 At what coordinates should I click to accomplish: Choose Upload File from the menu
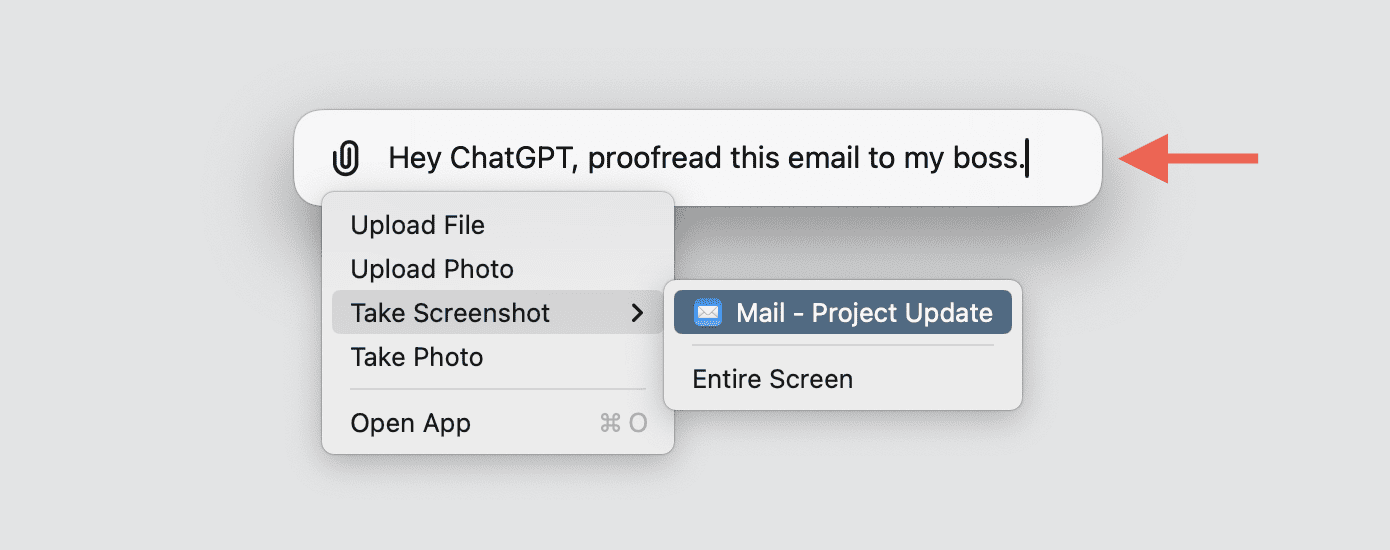pos(417,225)
